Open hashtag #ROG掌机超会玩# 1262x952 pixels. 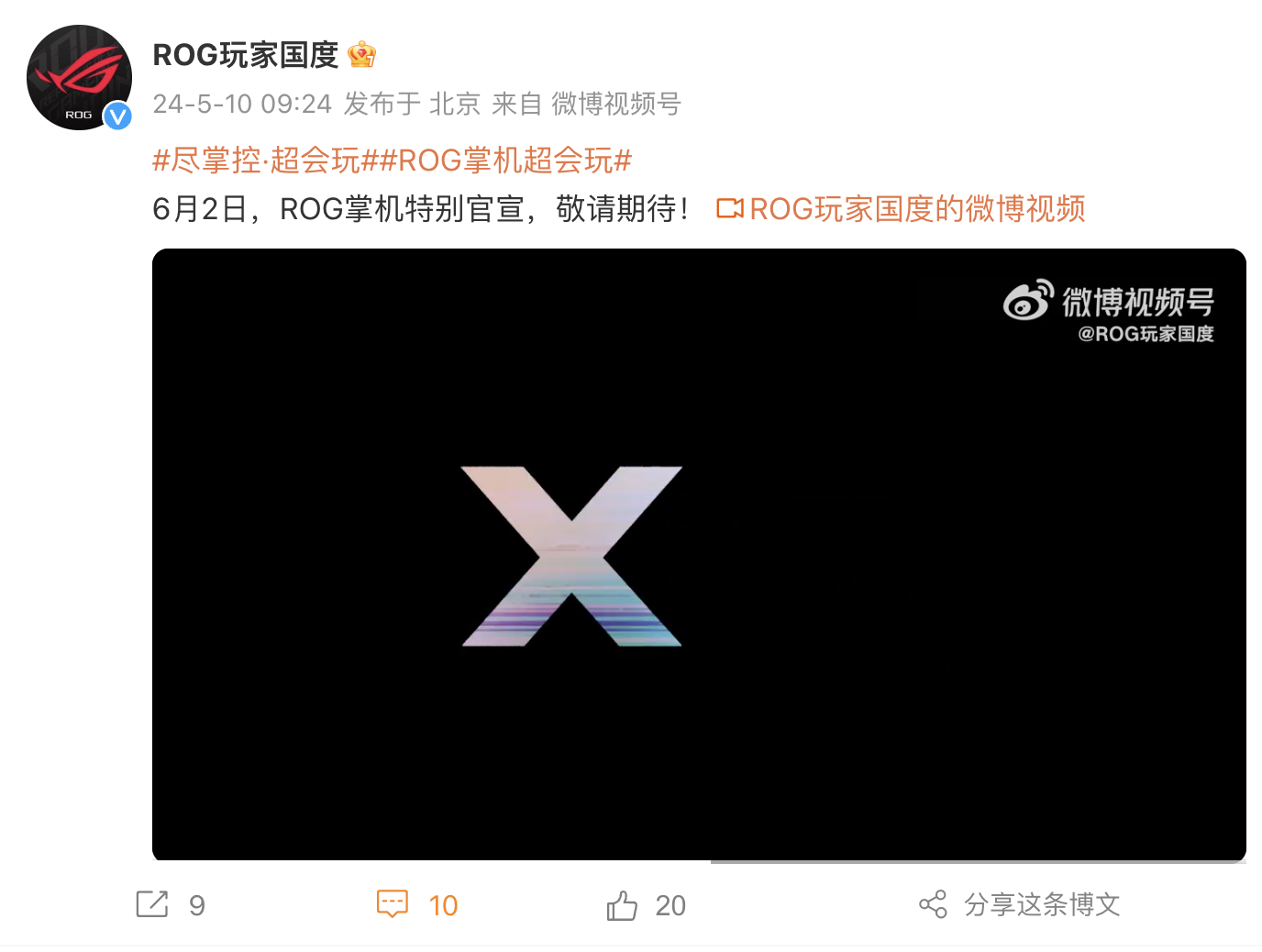pos(506,161)
